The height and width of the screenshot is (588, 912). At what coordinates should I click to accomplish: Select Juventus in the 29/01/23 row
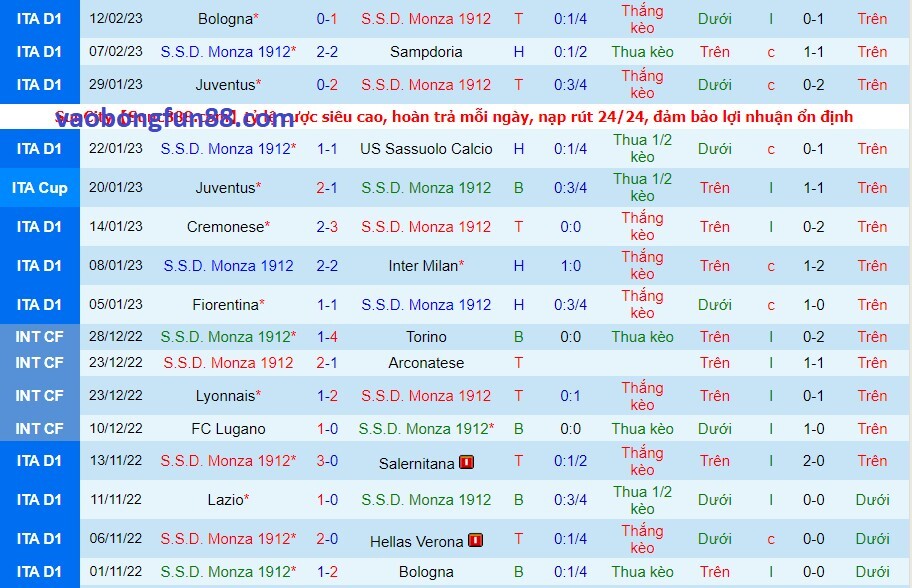tap(226, 85)
